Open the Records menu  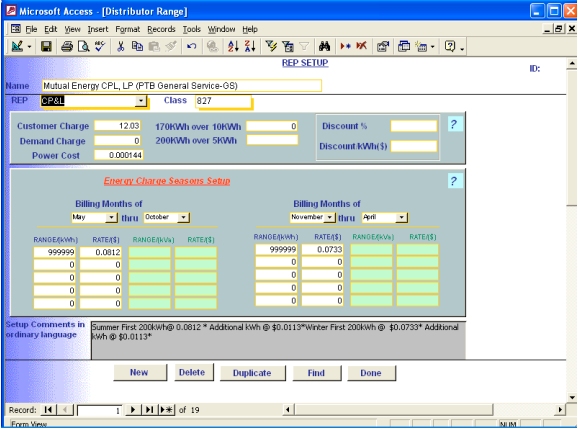pos(161,29)
